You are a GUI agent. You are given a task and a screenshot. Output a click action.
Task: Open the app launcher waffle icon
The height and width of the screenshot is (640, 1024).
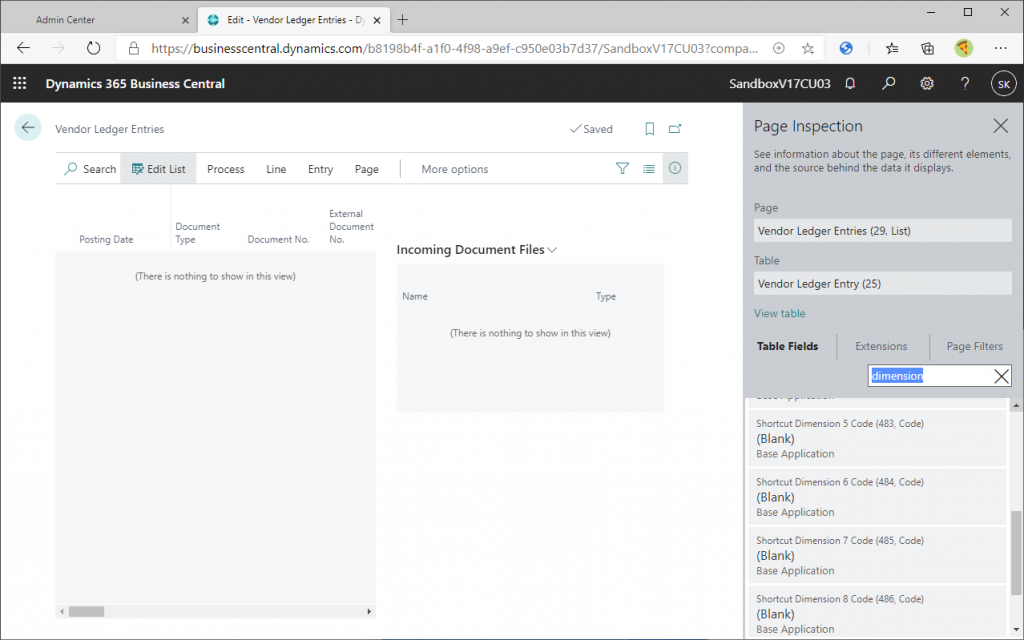(20, 84)
